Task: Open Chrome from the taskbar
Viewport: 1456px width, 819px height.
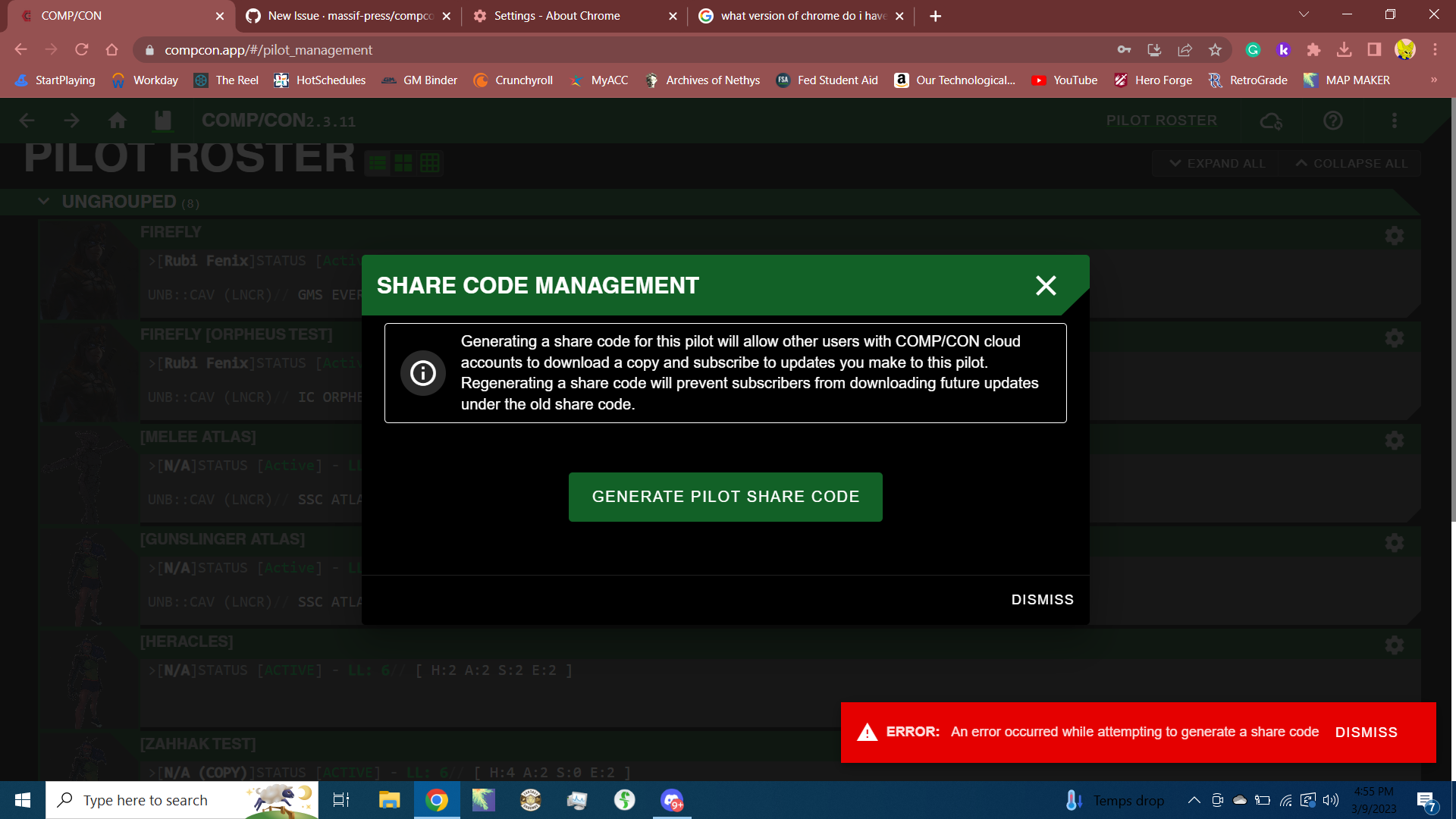Action: click(x=437, y=800)
